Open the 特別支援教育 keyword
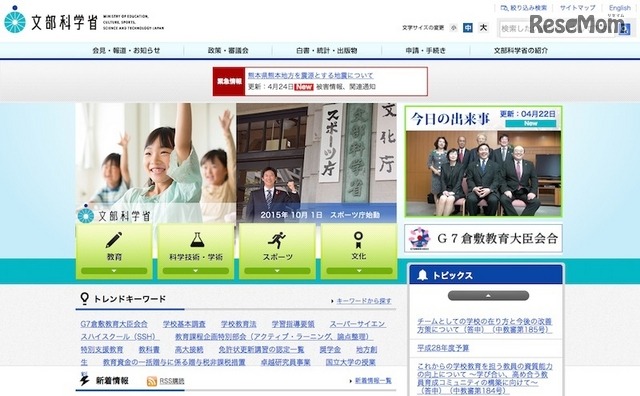 click(102, 350)
